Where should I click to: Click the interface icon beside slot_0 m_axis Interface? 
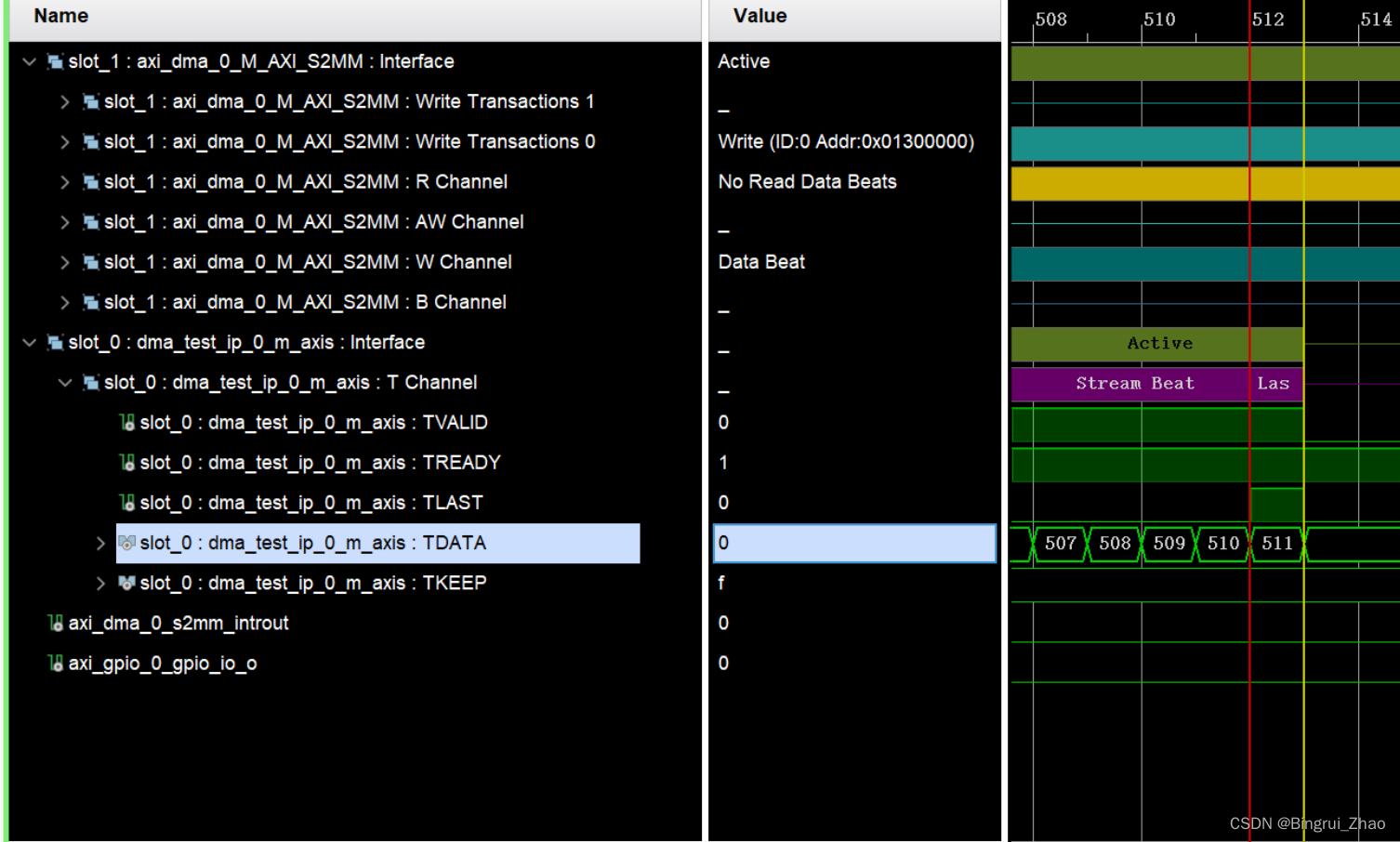[x=55, y=342]
